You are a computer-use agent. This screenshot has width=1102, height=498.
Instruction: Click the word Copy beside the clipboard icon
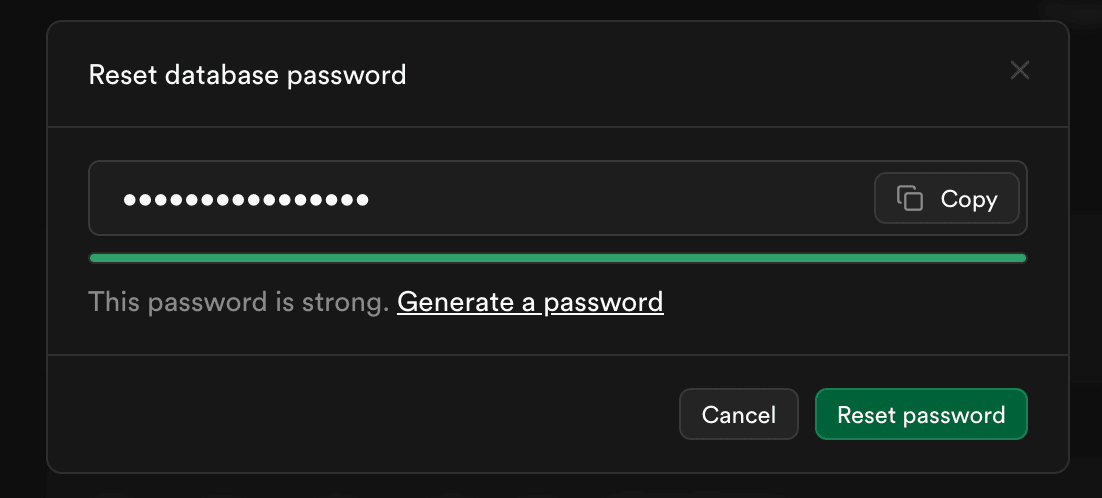tap(969, 199)
